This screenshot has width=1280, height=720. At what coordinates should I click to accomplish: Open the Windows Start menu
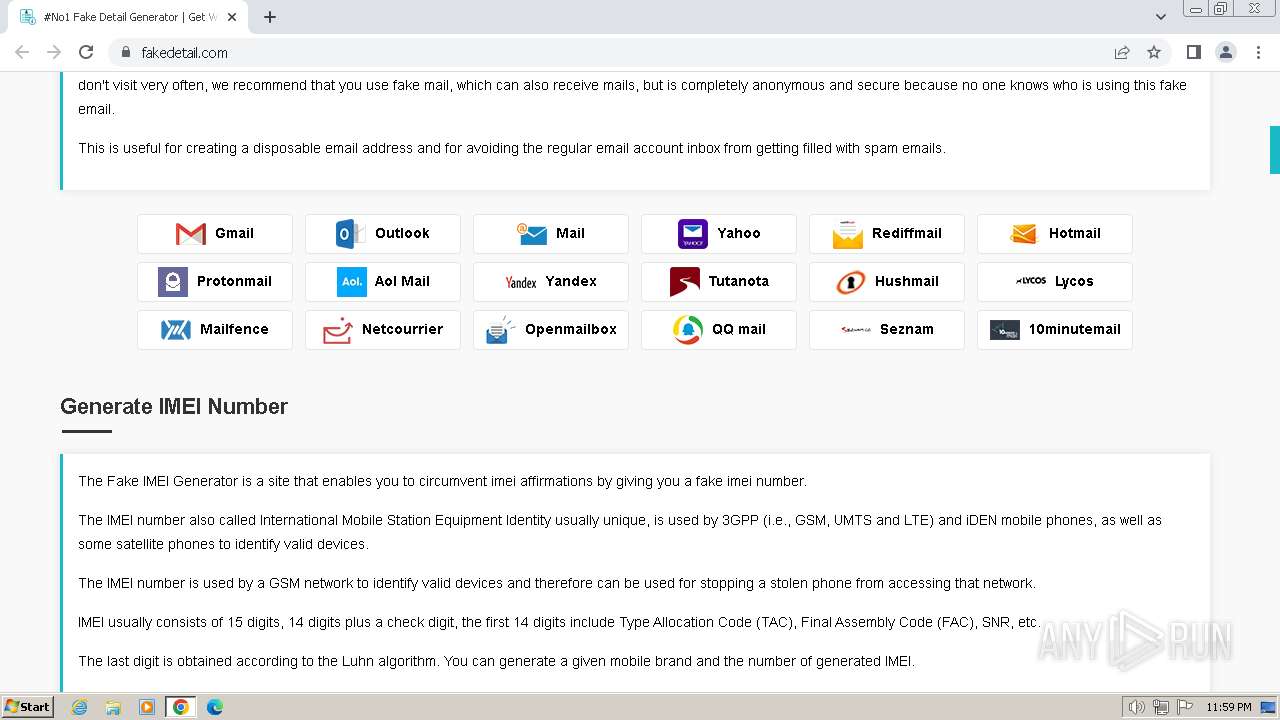point(28,707)
